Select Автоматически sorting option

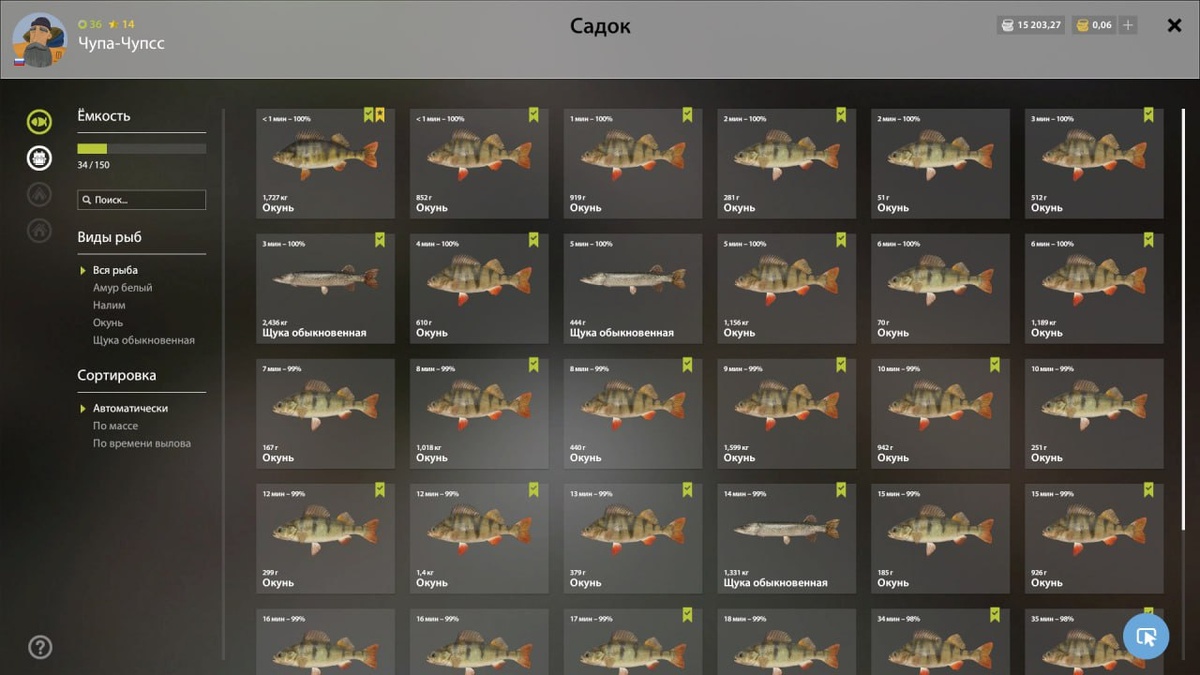coord(130,408)
